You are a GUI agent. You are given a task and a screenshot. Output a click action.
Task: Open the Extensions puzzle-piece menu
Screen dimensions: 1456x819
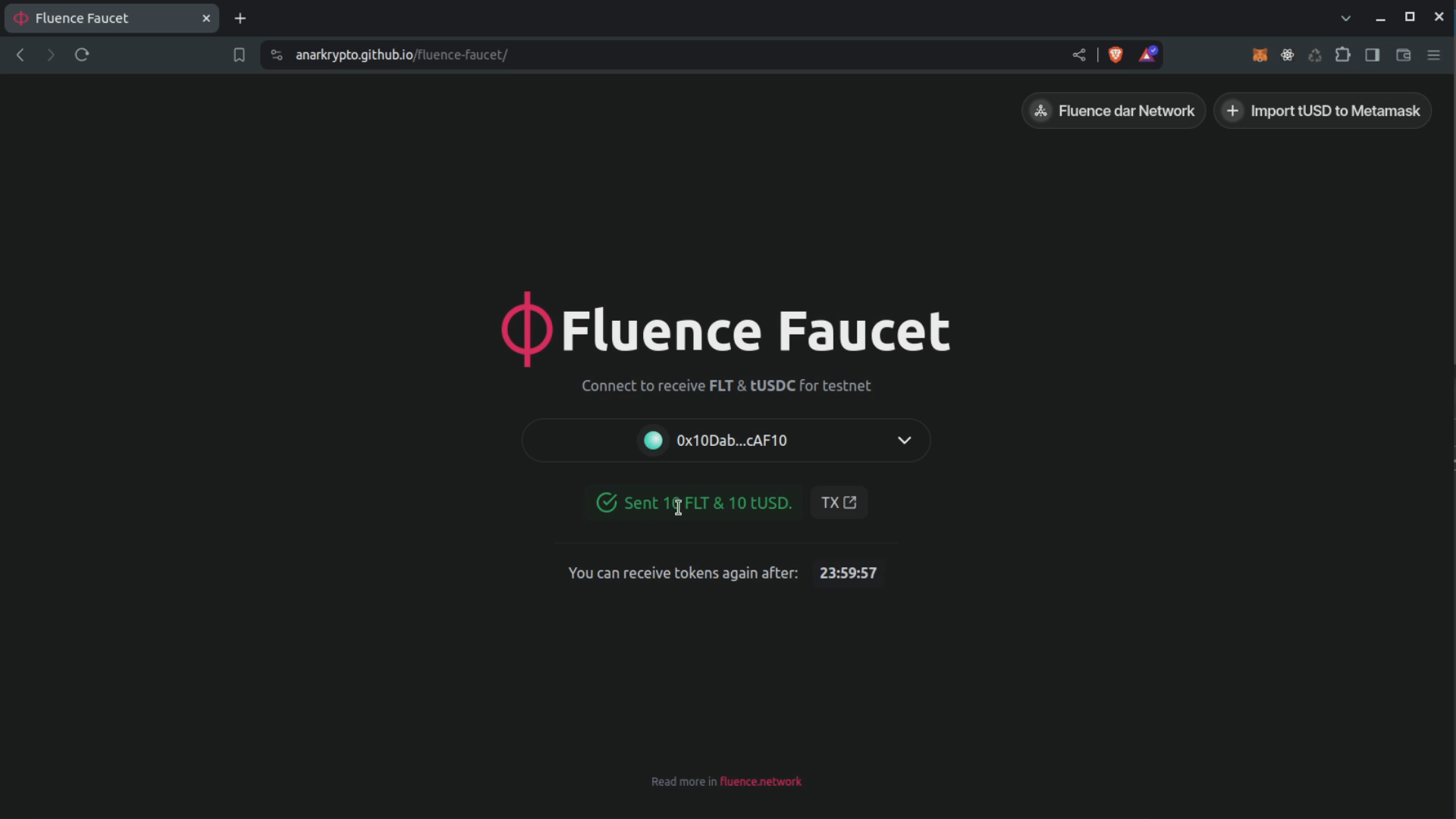tap(1343, 55)
